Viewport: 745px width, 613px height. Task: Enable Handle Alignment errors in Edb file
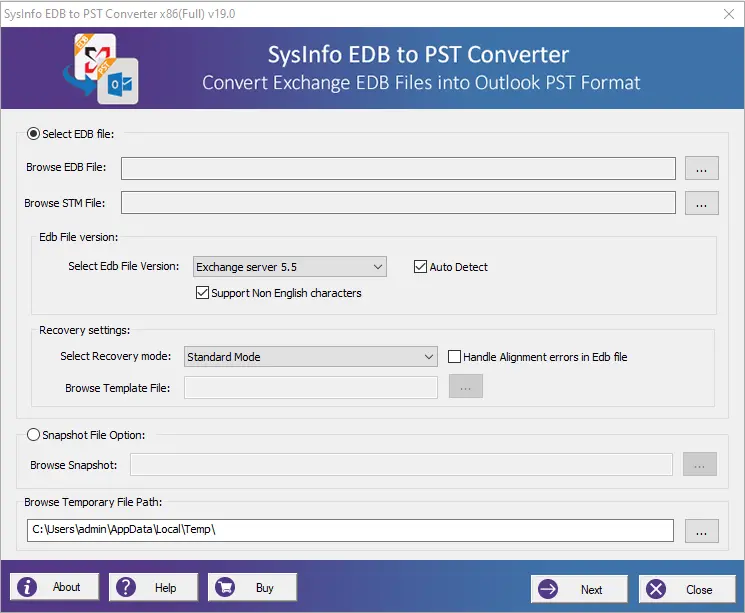click(455, 357)
